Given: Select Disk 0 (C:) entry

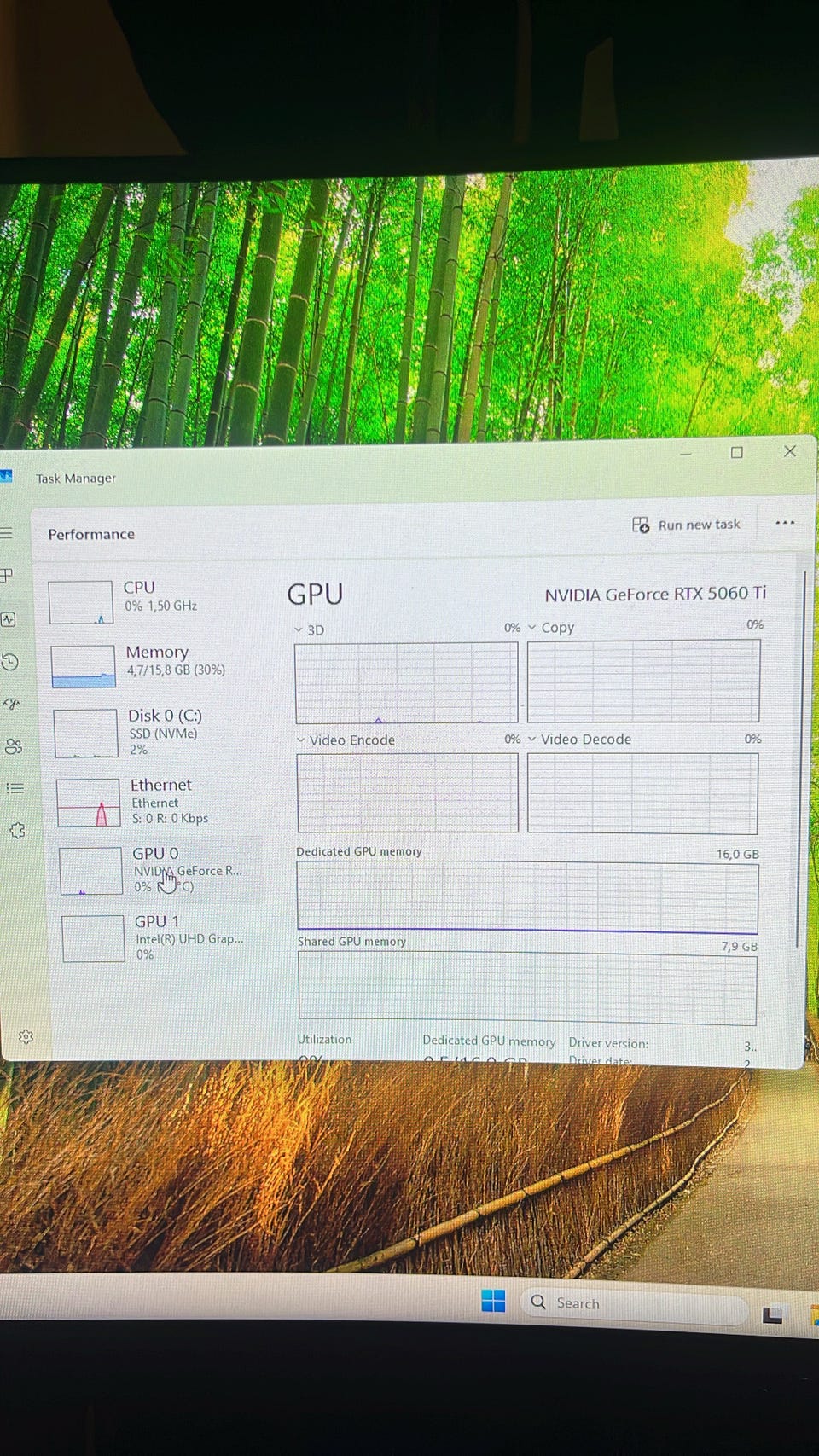Looking at the screenshot, I should coord(152,731).
